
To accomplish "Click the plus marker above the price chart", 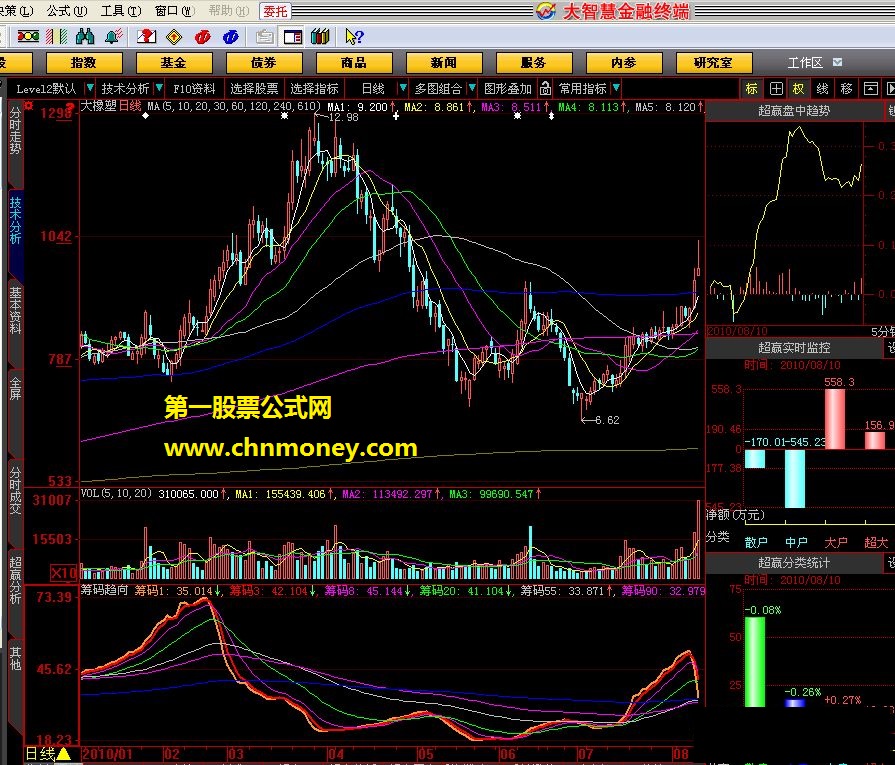I will 396,116.
